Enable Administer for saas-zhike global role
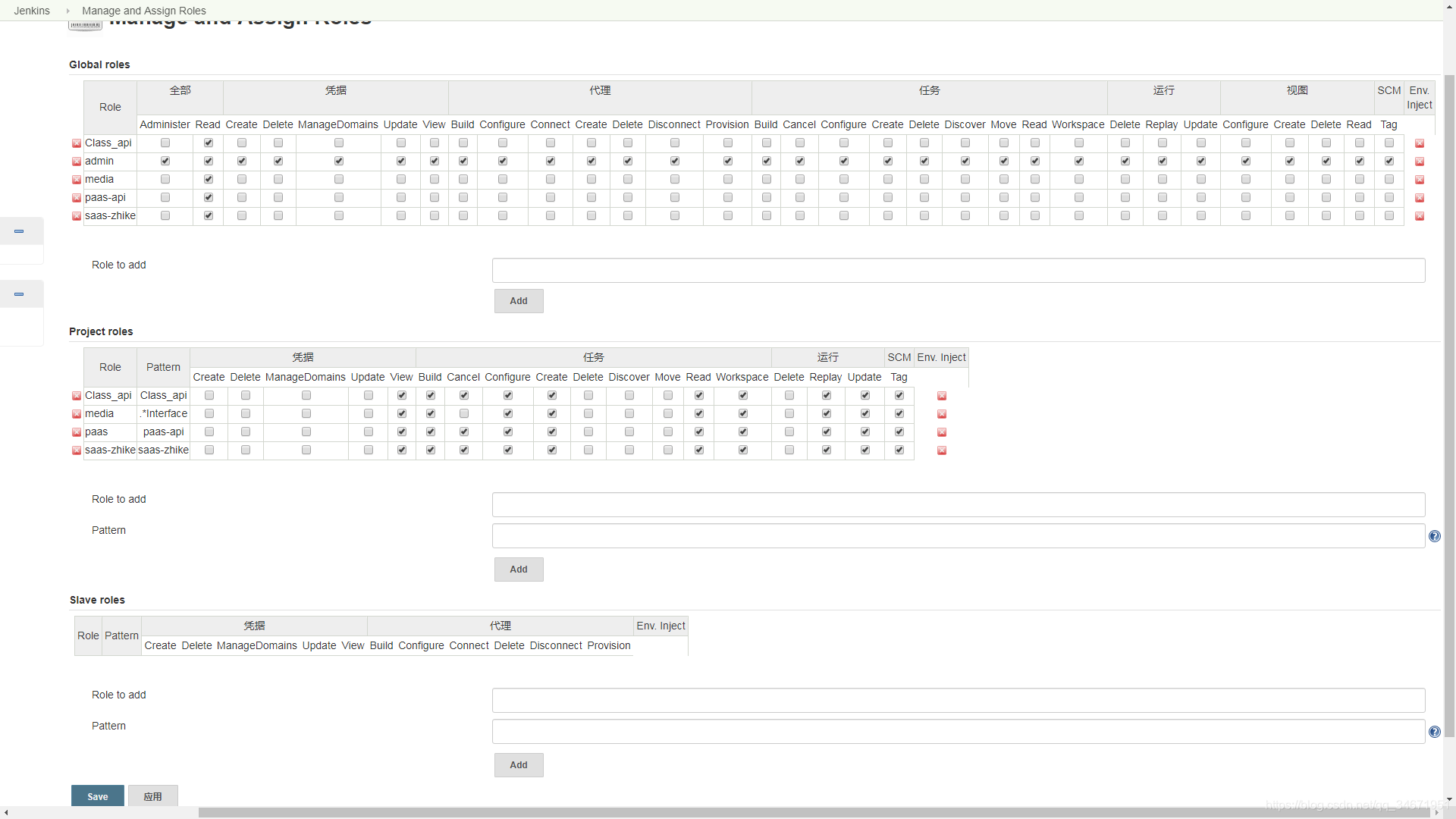 point(165,215)
